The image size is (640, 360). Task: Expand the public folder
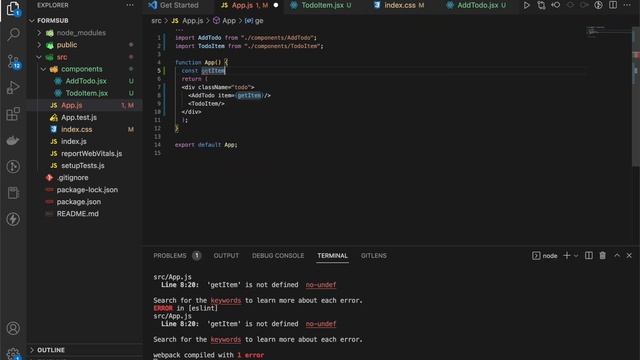39,45
